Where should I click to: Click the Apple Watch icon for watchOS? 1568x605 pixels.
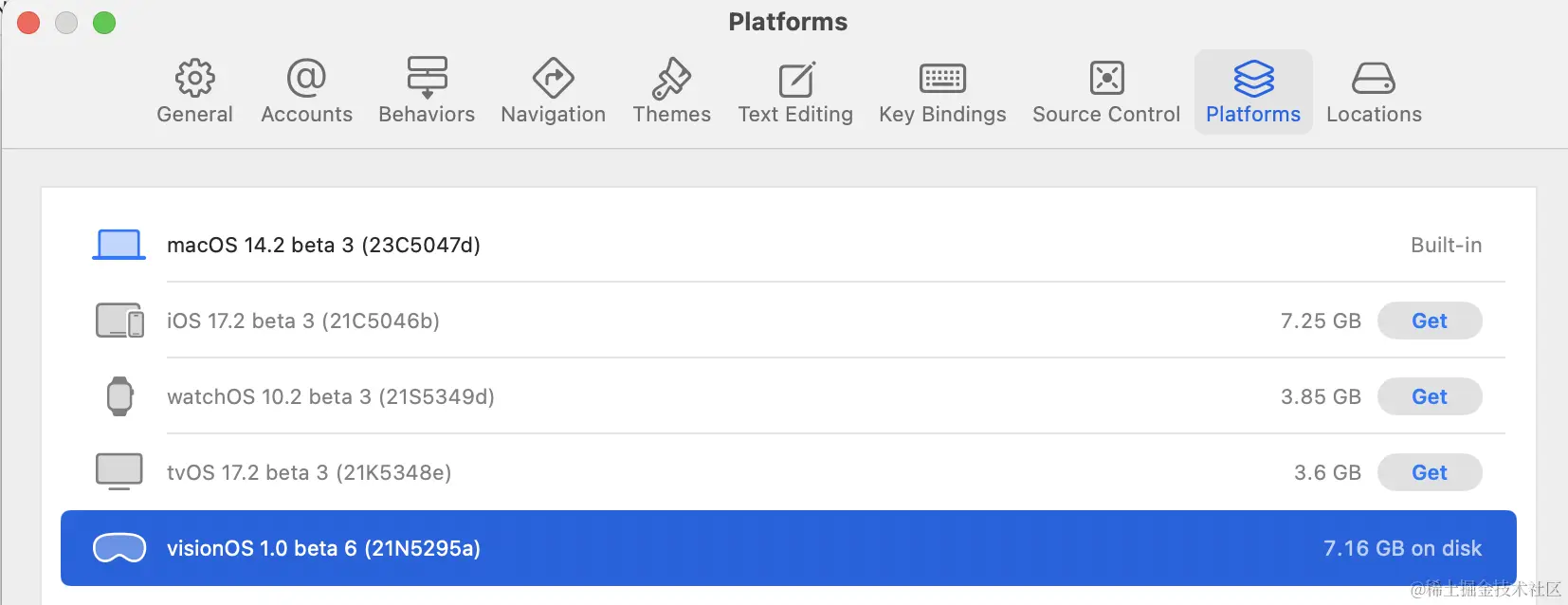[x=119, y=396]
